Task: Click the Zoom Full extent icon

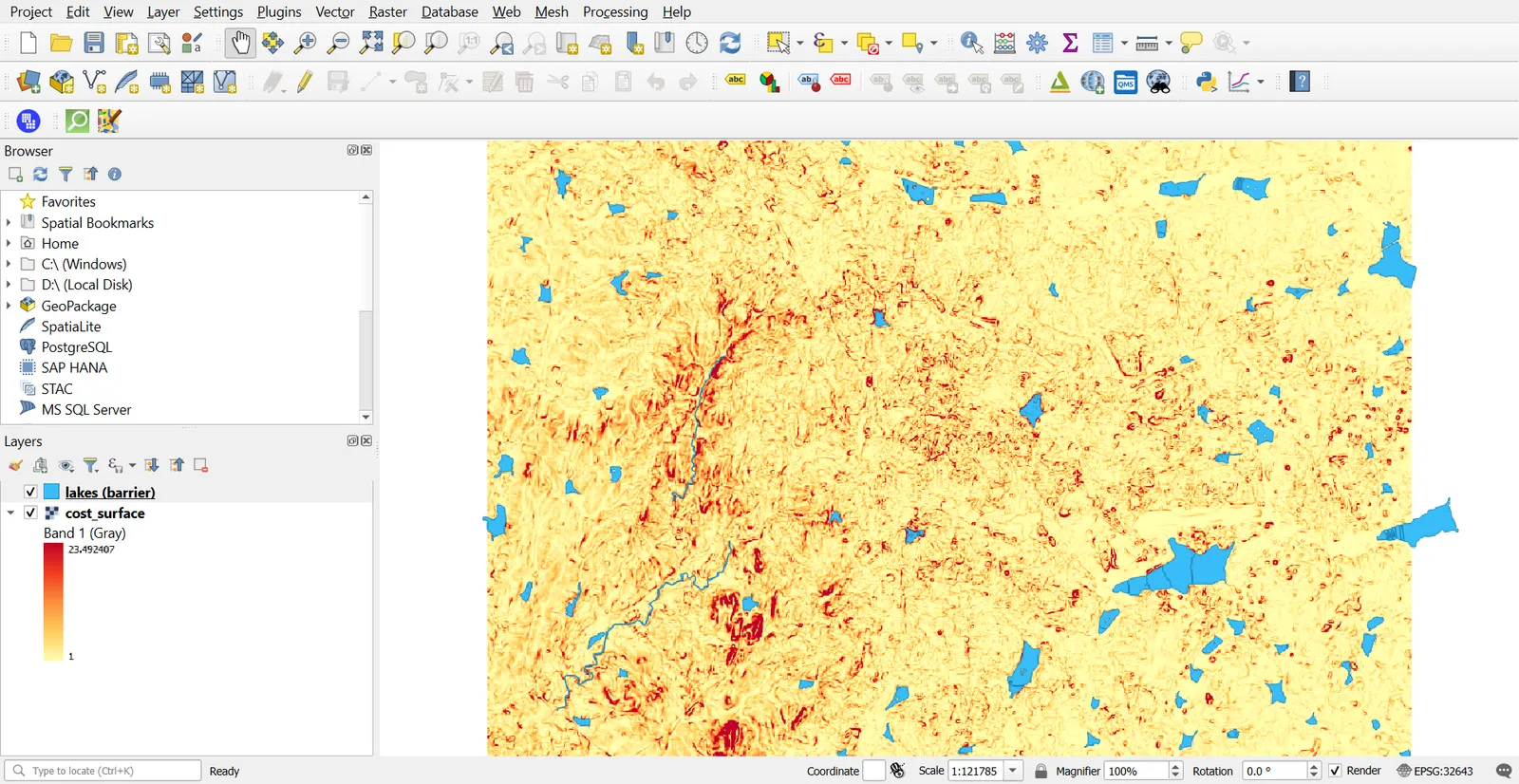Action: tap(371, 43)
